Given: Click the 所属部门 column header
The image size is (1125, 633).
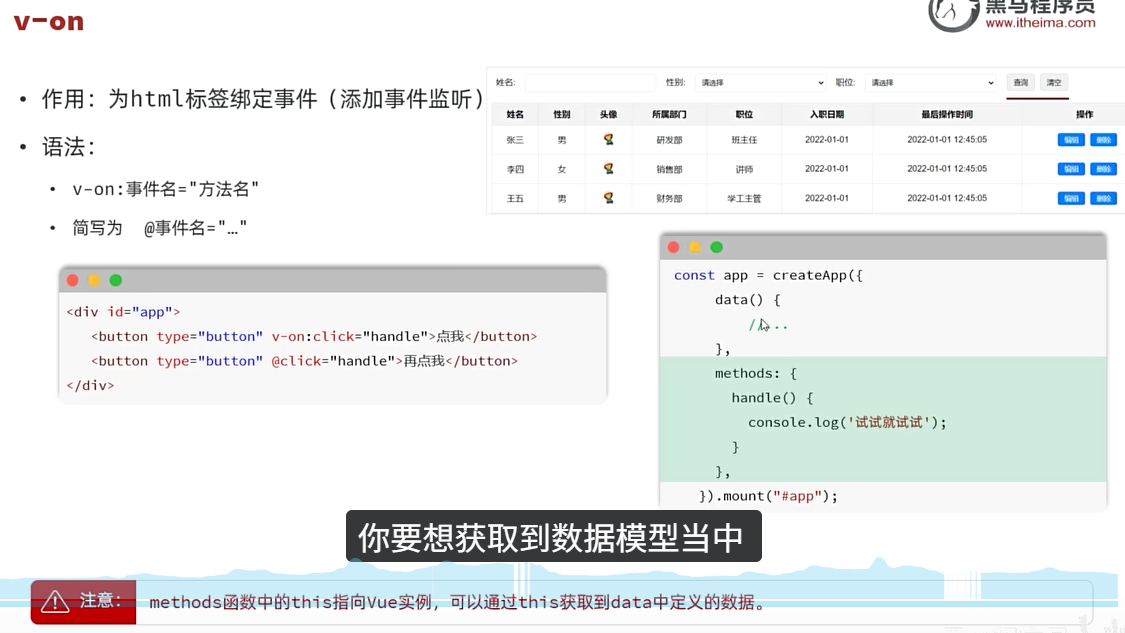Looking at the screenshot, I should (x=669, y=114).
